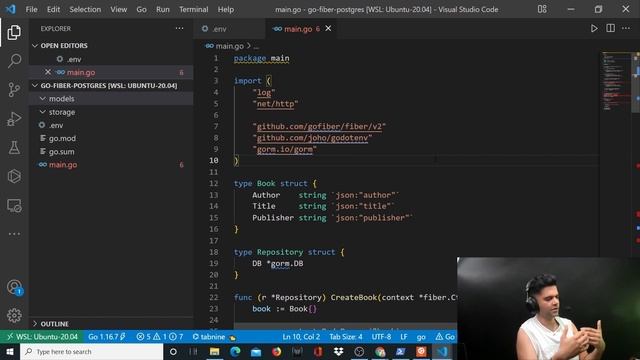Close main.go in Open Editors list

point(48,72)
